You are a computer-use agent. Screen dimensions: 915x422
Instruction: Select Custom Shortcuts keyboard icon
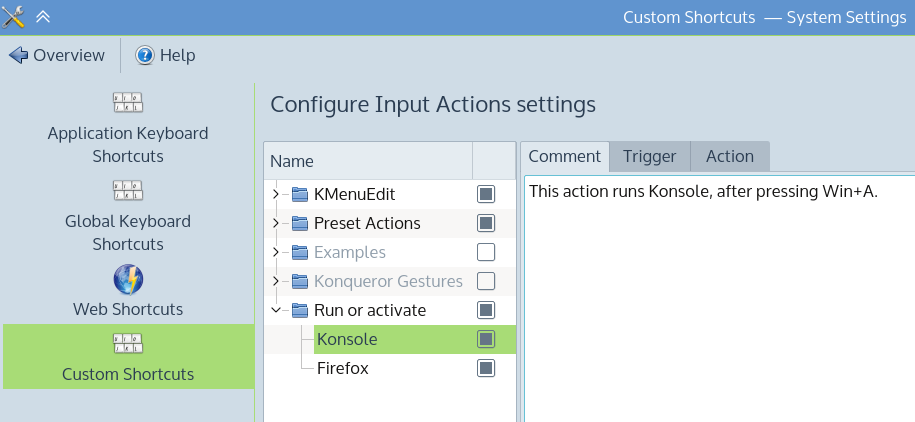128,345
